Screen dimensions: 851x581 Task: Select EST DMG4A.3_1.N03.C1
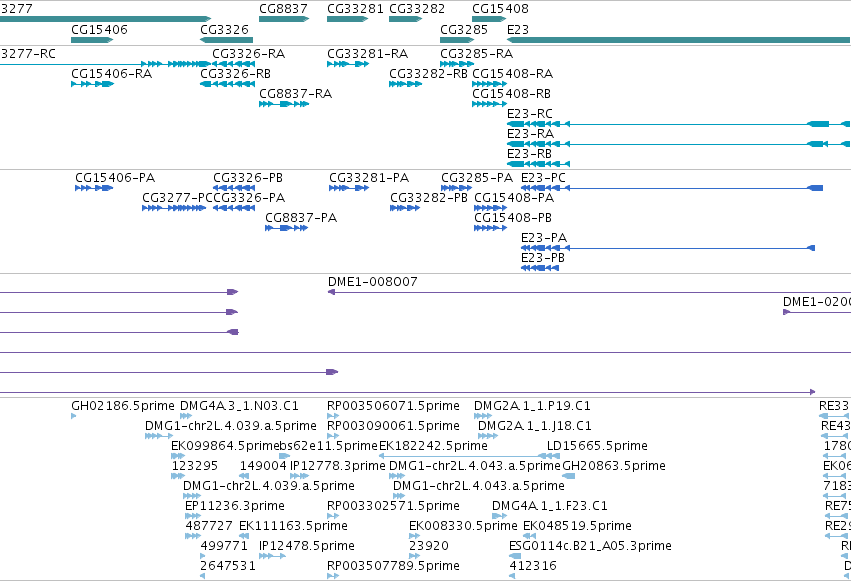point(239,406)
